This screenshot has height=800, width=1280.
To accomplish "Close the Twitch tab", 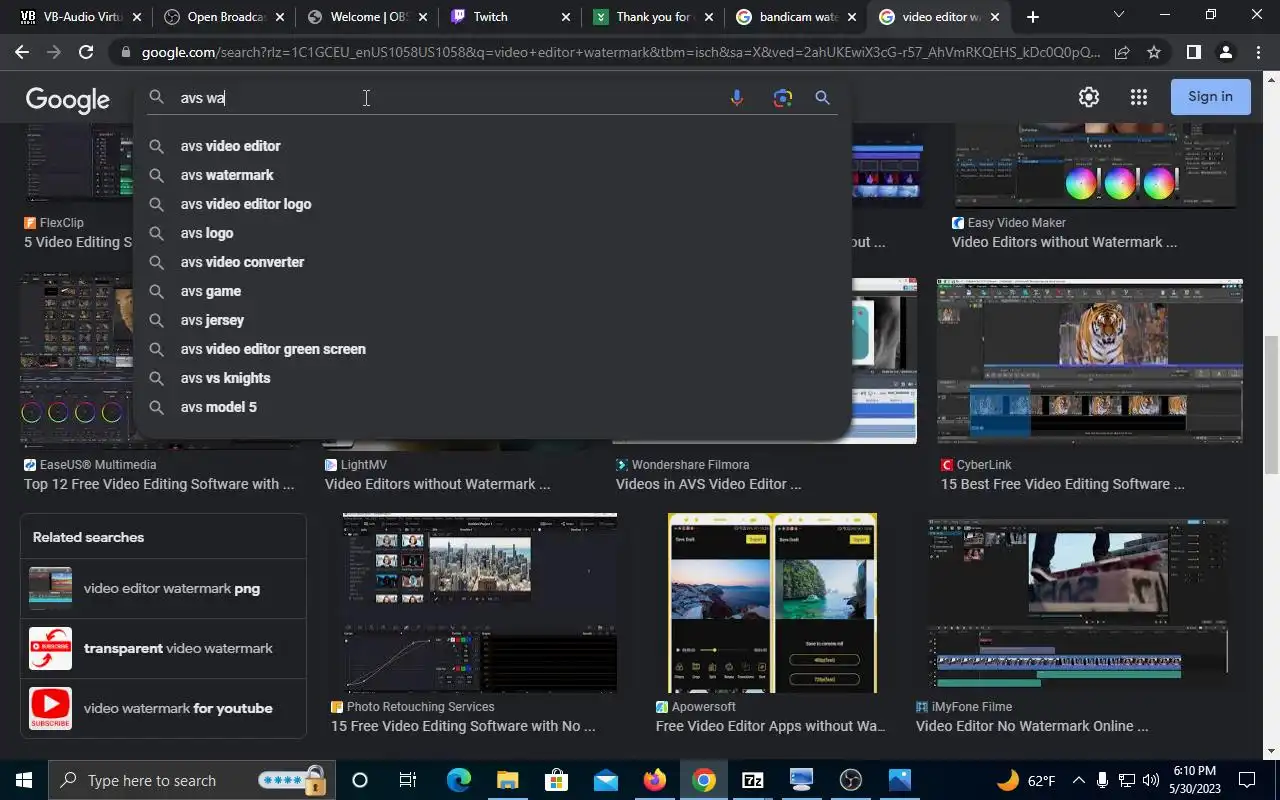I will pos(566,17).
